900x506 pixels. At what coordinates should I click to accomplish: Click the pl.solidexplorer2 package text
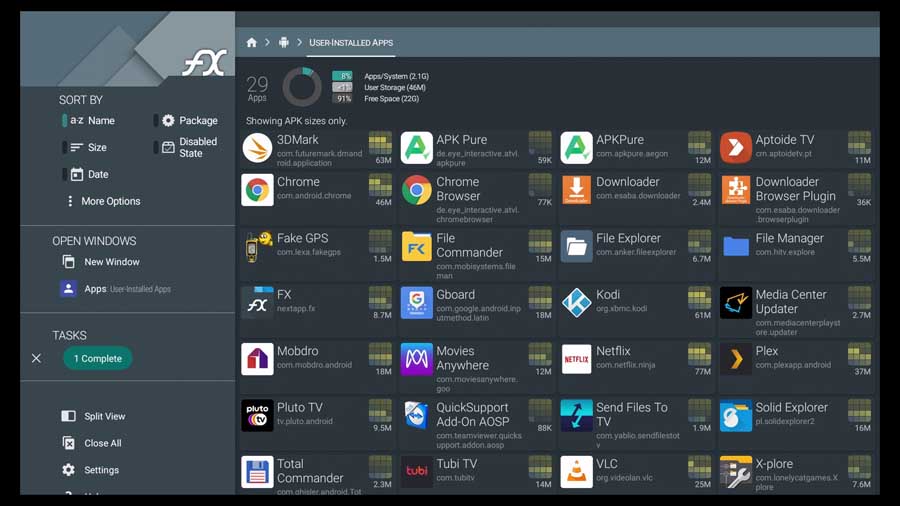785,421
